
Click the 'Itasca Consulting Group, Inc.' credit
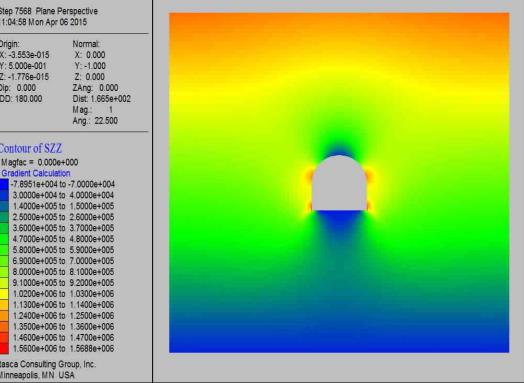tap(48, 365)
